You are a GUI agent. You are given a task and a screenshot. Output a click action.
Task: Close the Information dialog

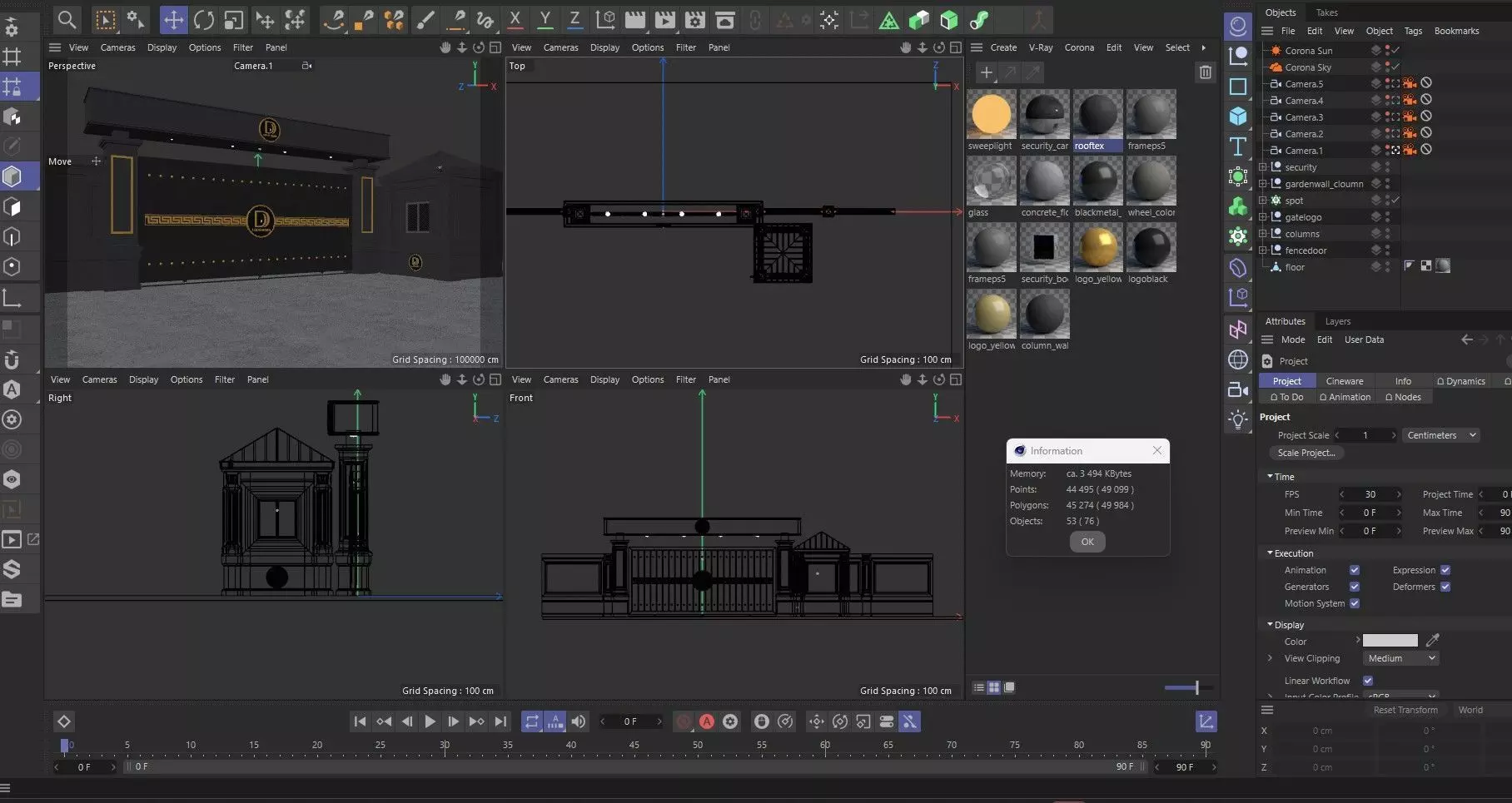point(1157,450)
